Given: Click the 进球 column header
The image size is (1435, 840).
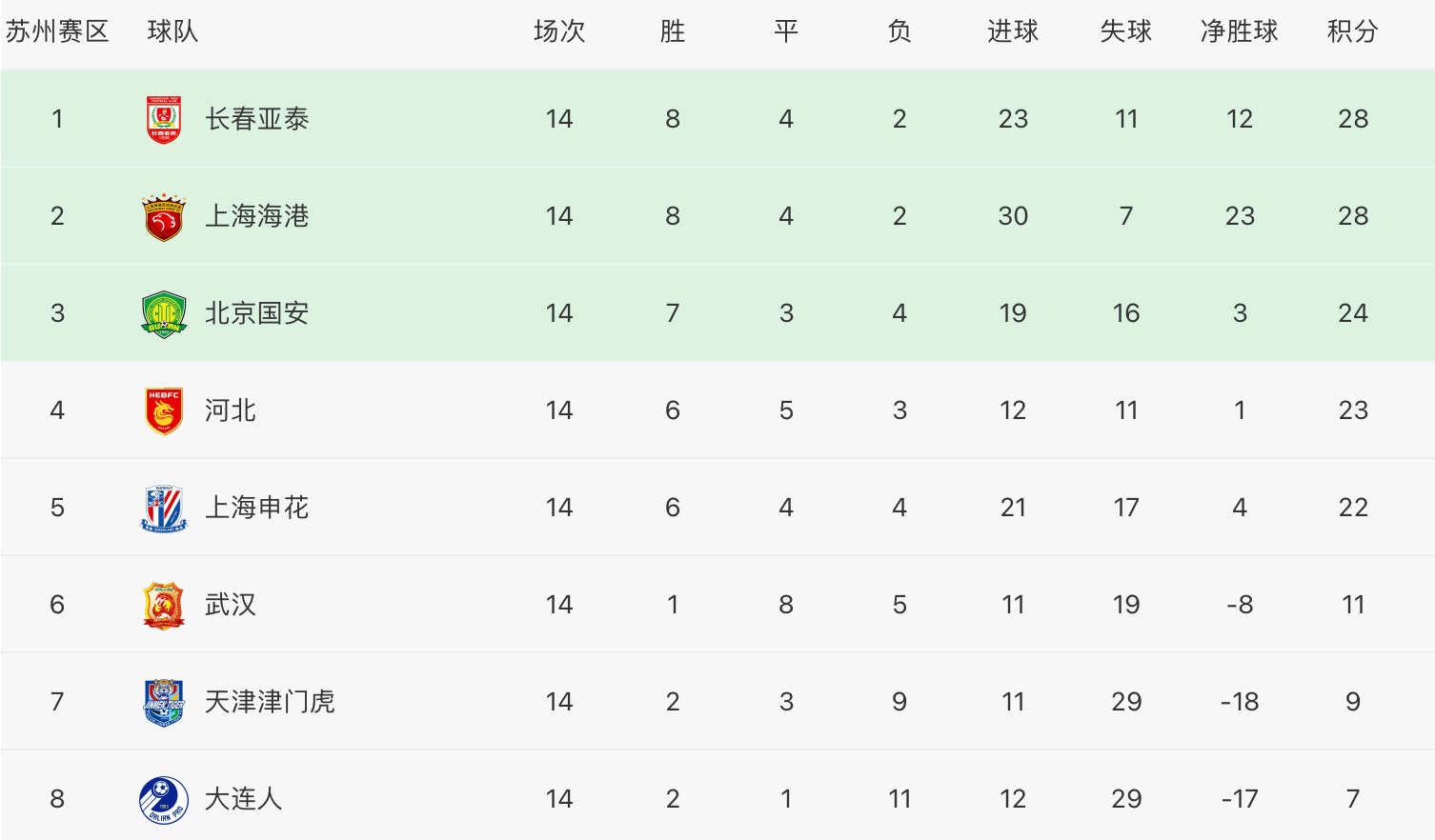Looking at the screenshot, I should [x=1013, y=31].
